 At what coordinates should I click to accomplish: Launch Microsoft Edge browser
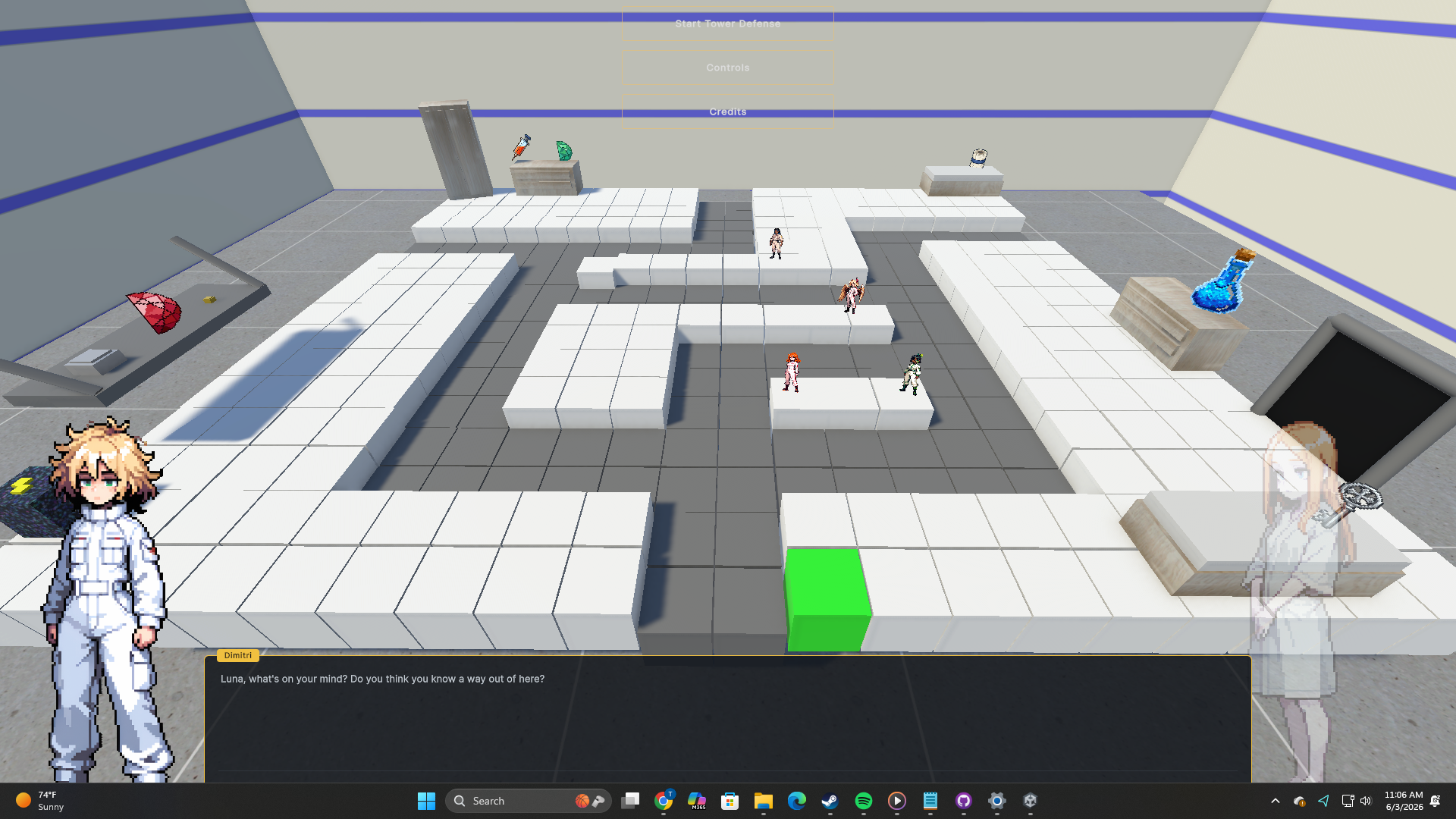[797, 801]
